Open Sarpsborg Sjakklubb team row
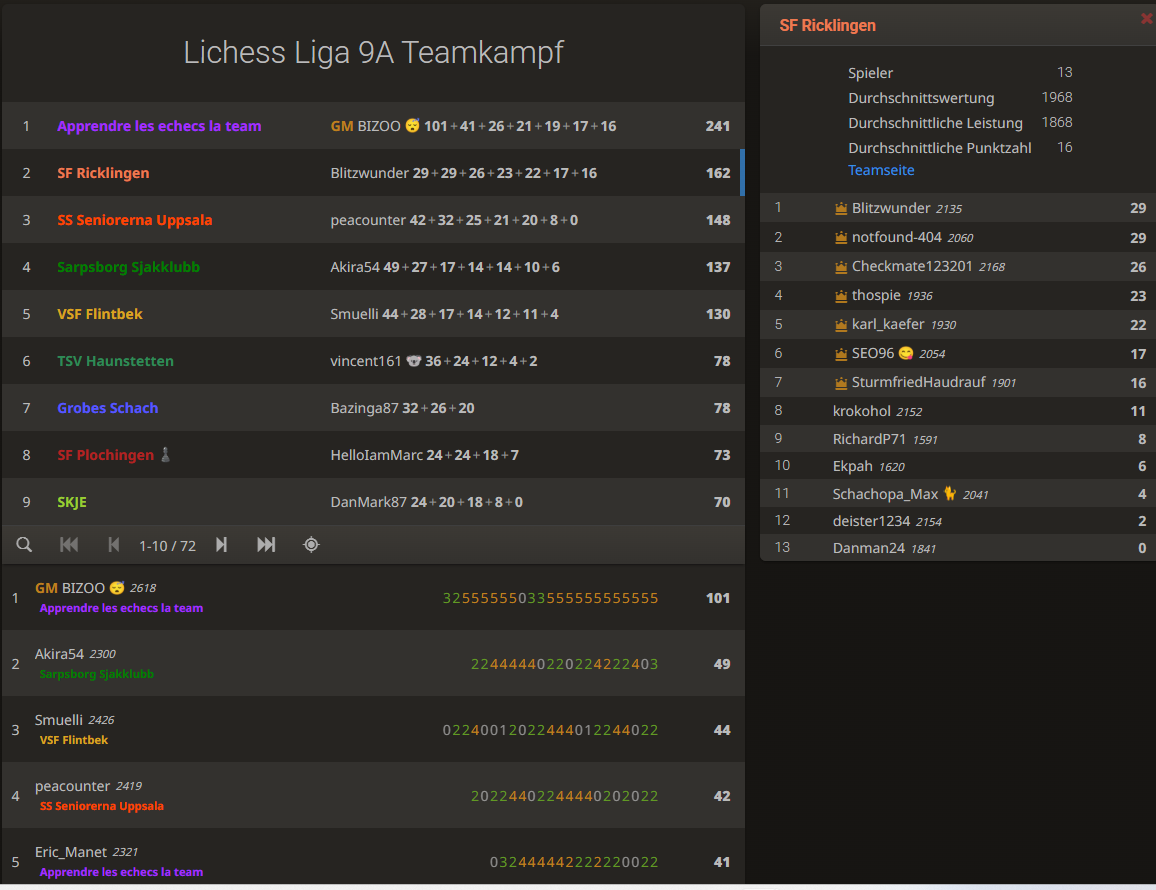This screenshot has width=1156, height=890. point(373,267)
